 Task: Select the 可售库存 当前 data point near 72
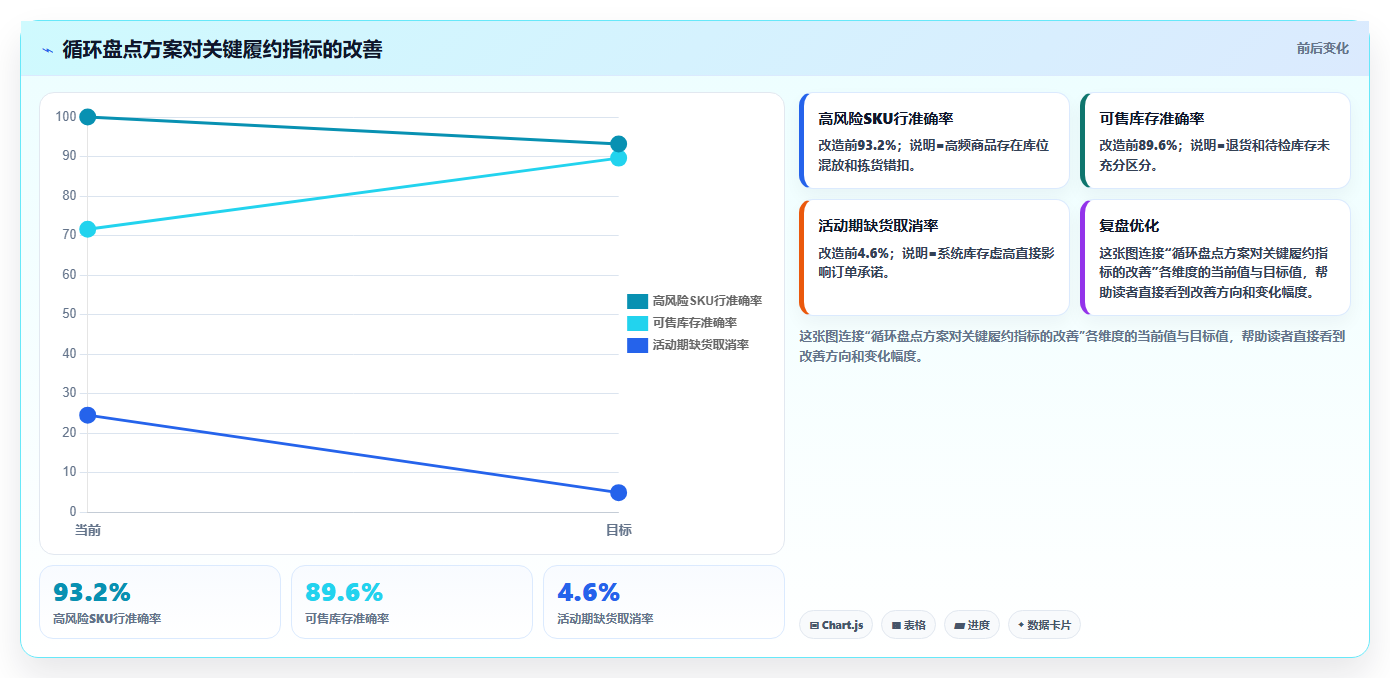[x=88, y=229]
